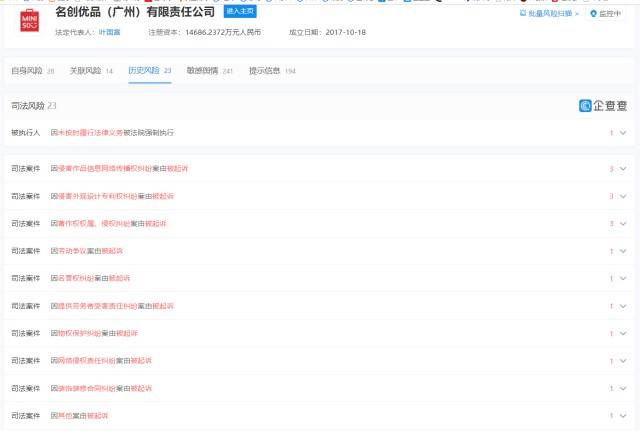Expand 网络侵权责任纠纷 row chevron
640x431 pixels.
(623, 361)
